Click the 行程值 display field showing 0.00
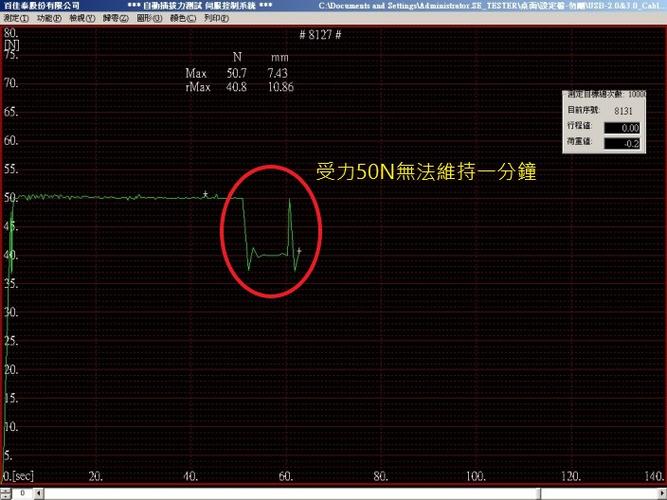This screenshot has height=500, width=667. 621,128
